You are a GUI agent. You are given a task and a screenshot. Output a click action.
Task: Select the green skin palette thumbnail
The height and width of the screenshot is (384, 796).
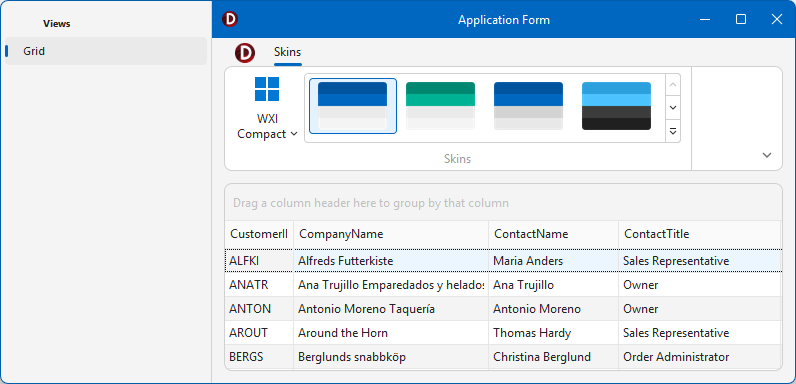440,106
